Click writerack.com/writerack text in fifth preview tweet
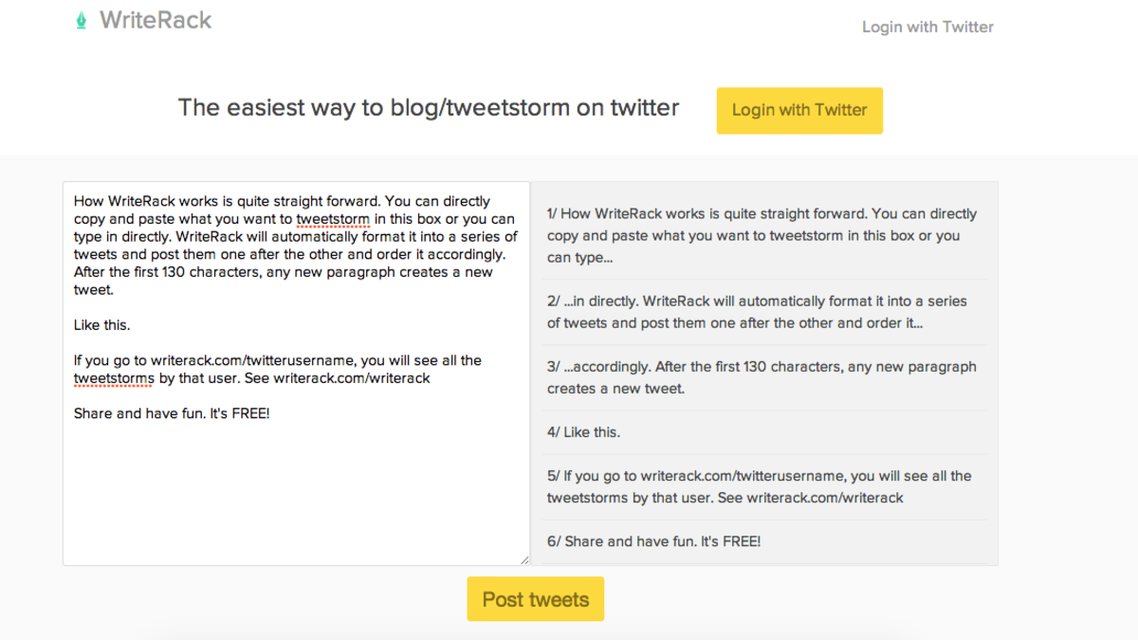Viewport: 1138px width, 640px height. (x=824, y=498)
